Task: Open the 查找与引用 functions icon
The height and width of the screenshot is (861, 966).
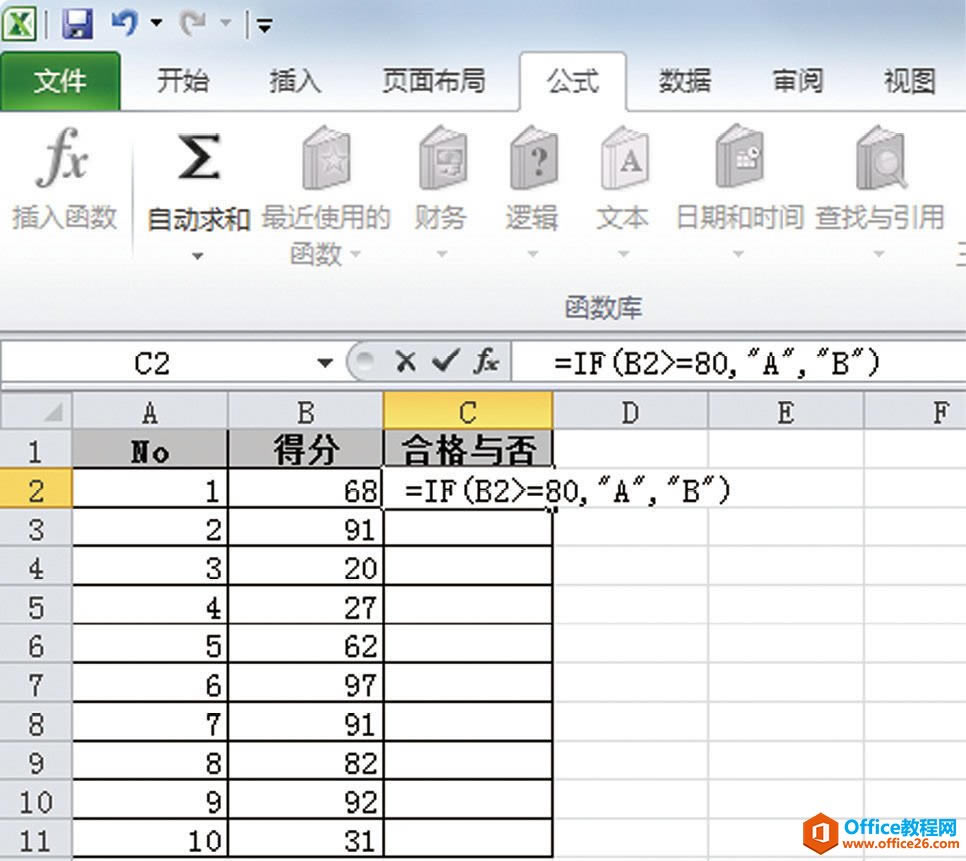Action: (881, 158)
